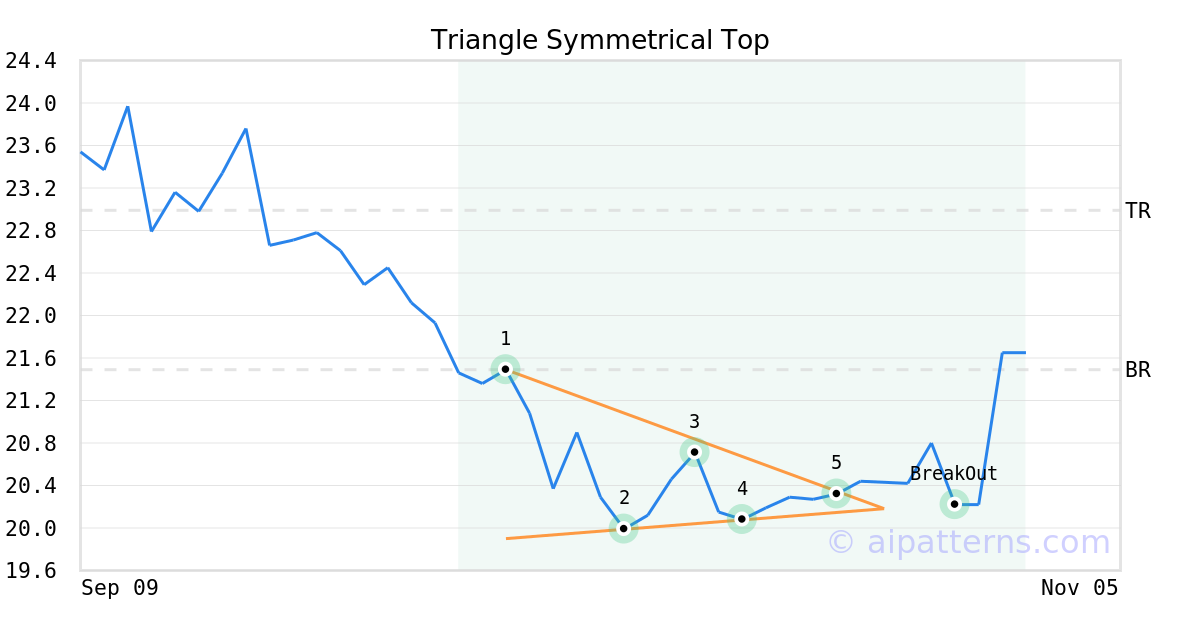
Task: Click the 24.4 y-axis label
Action: pos(30,61)
